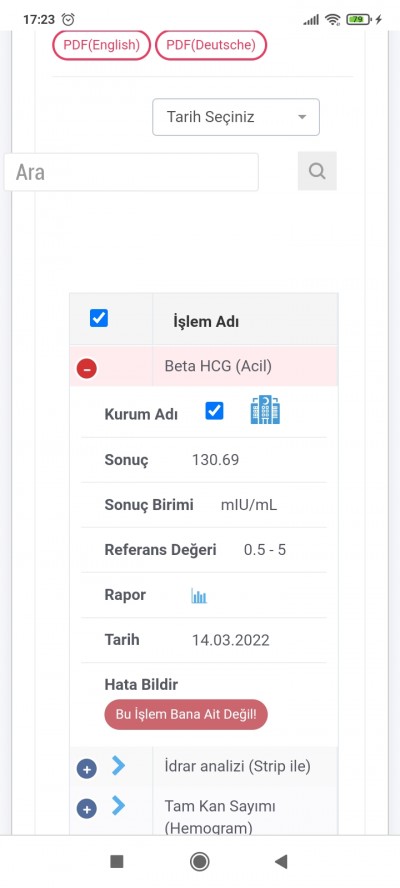Click the İşlem Adı column header

pyautogui.click(x=206, y=322)
